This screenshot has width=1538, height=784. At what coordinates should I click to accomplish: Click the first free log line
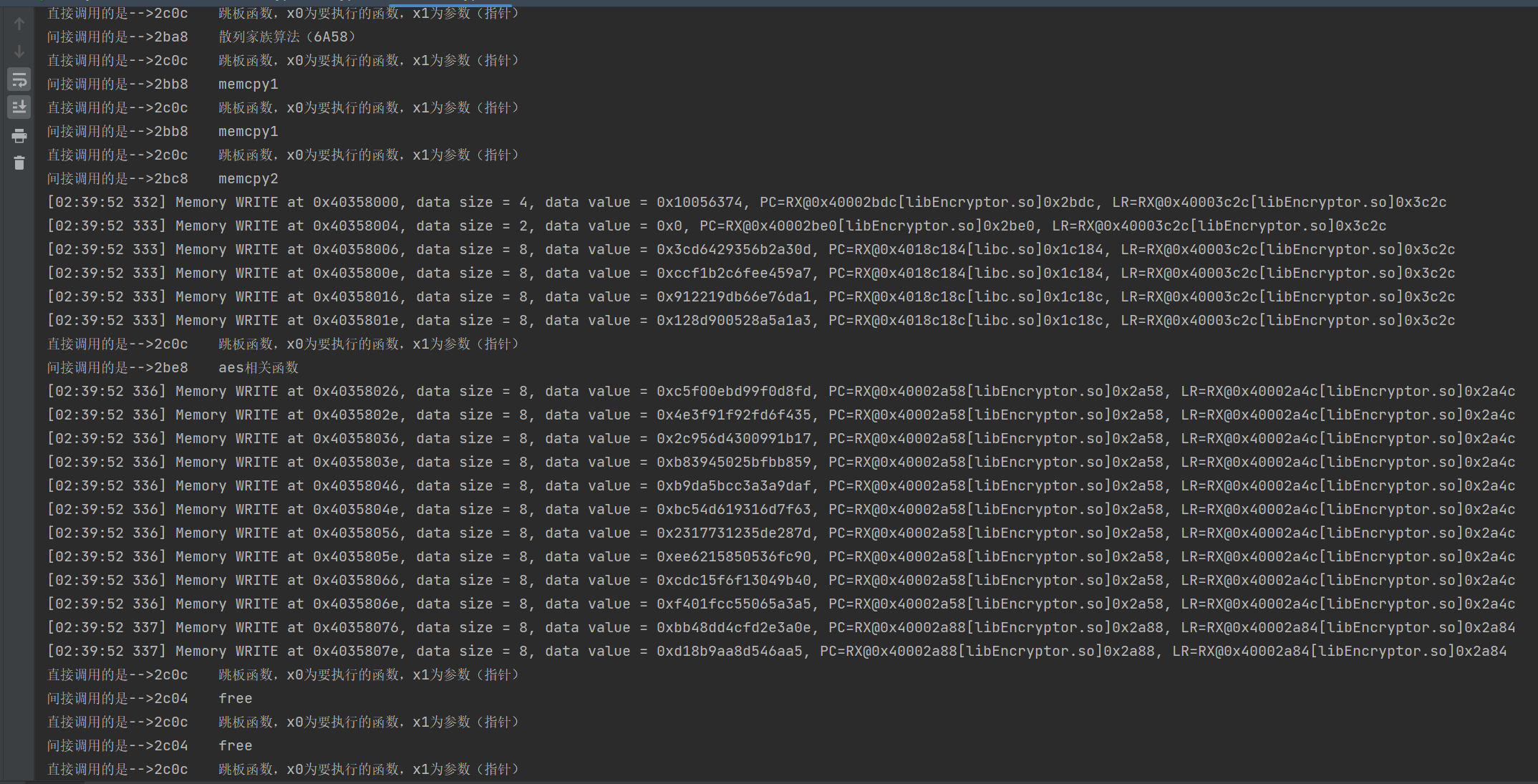(235, 698)
